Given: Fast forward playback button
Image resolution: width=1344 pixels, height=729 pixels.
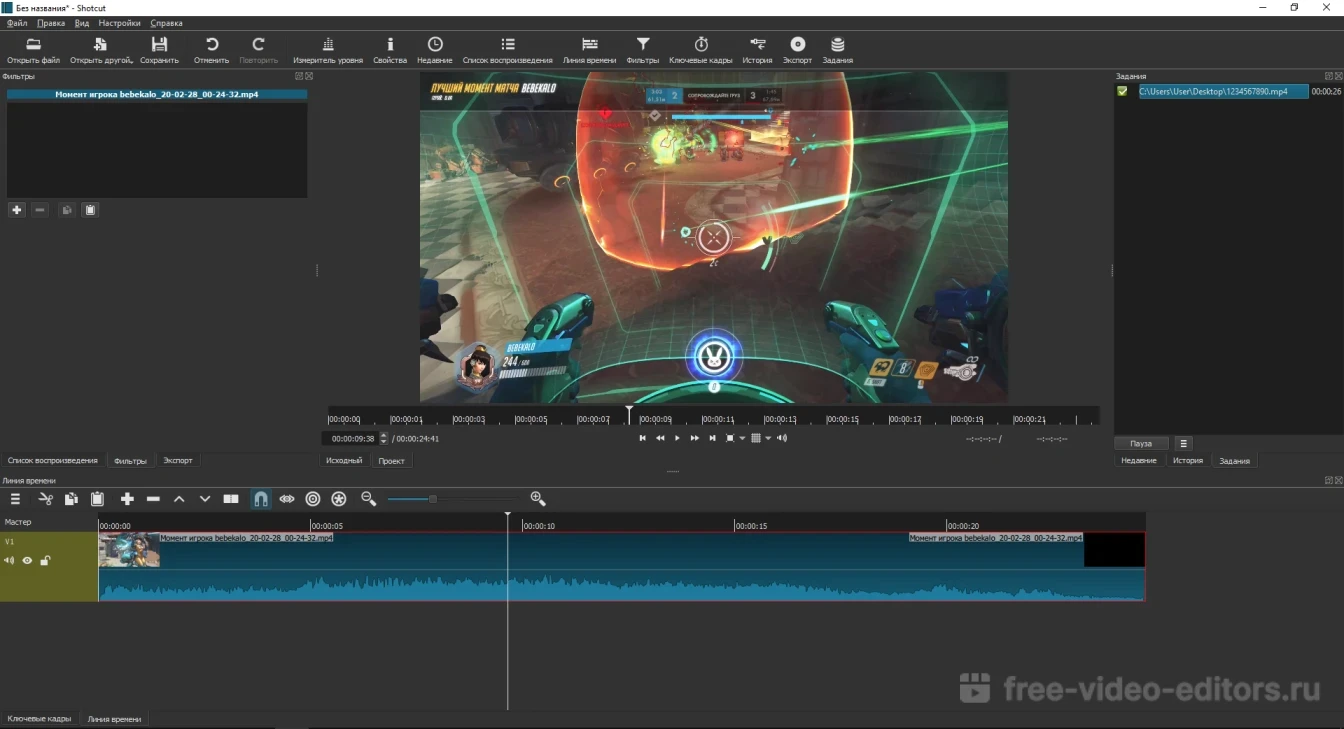Looking at the screenshot, I should point(695,438).
